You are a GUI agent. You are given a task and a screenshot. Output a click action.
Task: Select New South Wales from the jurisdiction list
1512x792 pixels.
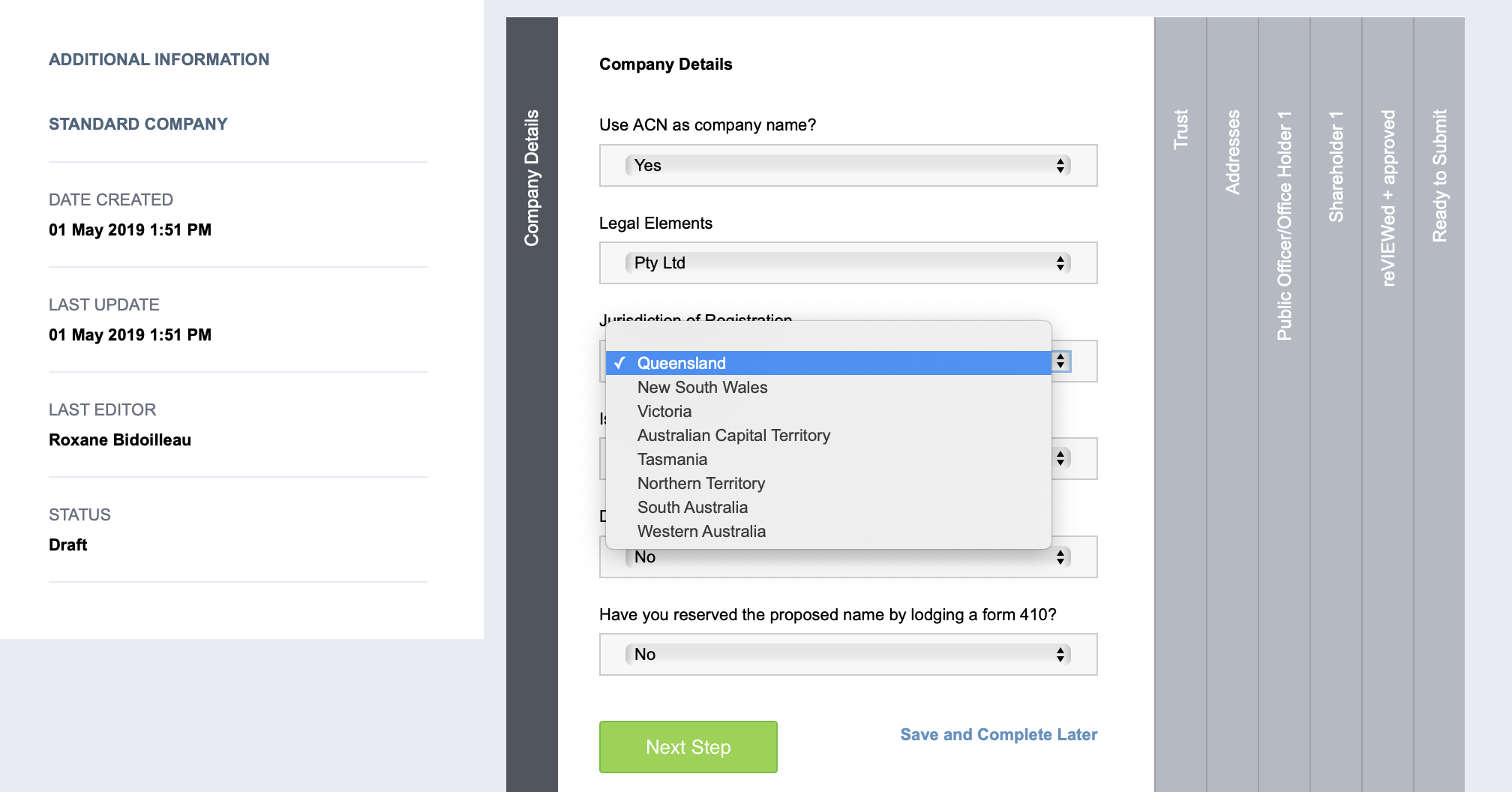coord(702,387)
